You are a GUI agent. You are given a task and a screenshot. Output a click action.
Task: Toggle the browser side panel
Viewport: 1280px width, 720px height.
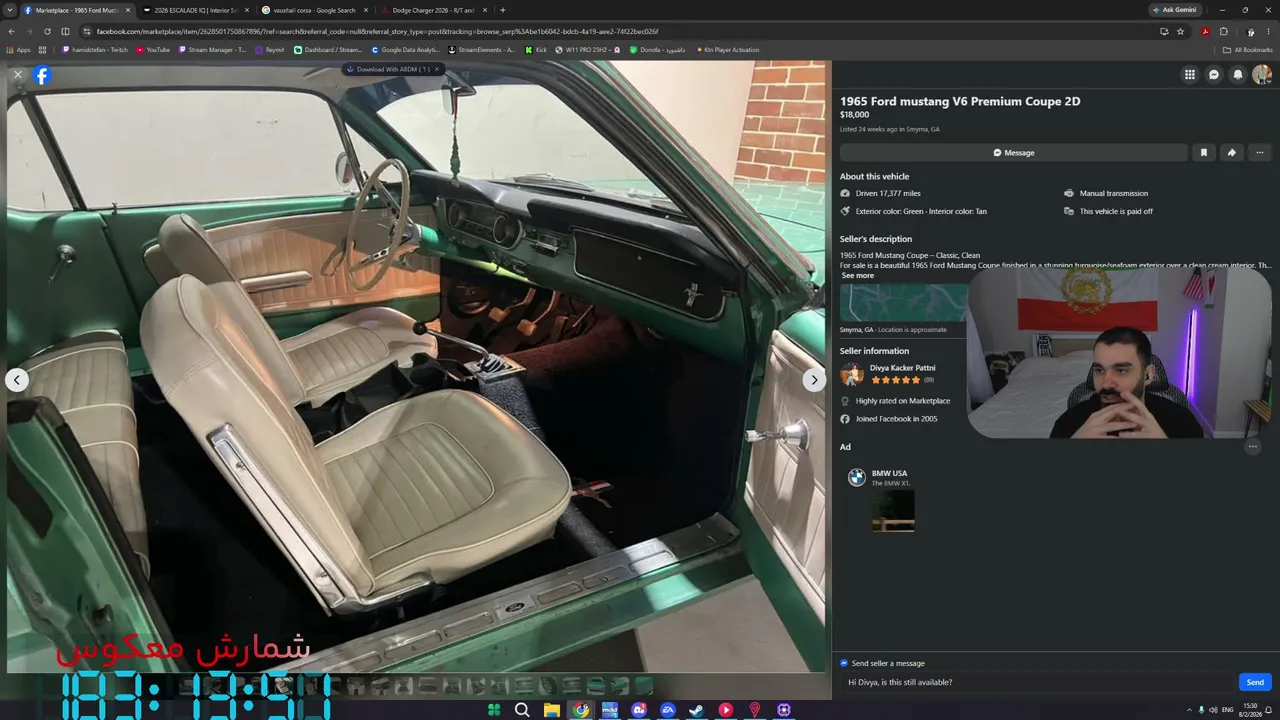(65, 31)
